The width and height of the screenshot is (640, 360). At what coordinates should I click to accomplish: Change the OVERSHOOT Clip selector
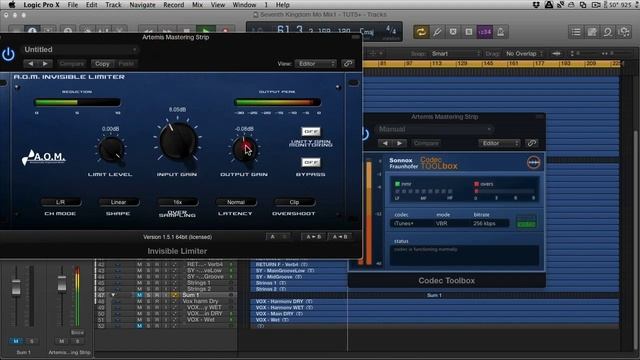point(294,202)
